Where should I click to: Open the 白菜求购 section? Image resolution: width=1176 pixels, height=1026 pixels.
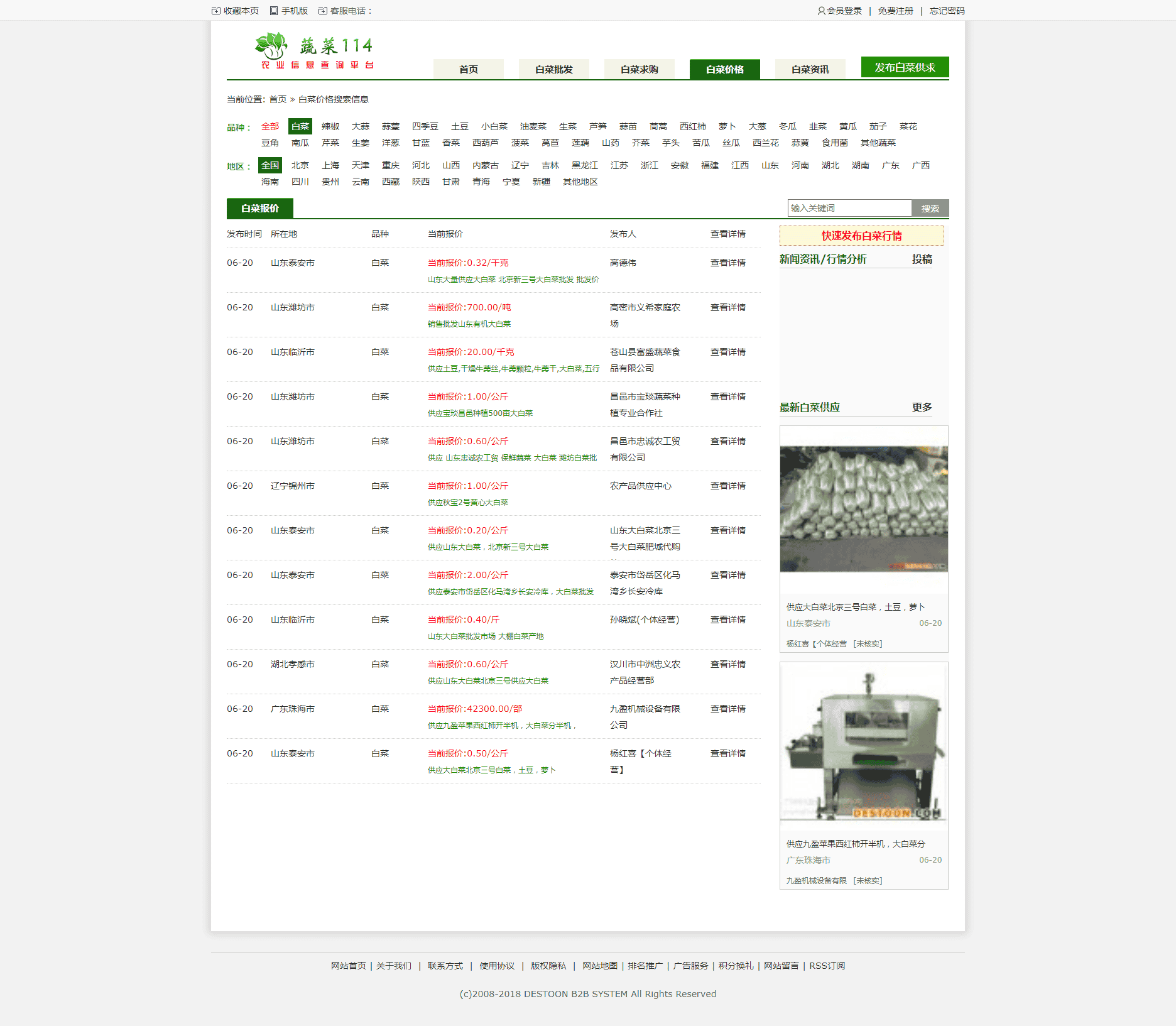click(x=639, y=70)
